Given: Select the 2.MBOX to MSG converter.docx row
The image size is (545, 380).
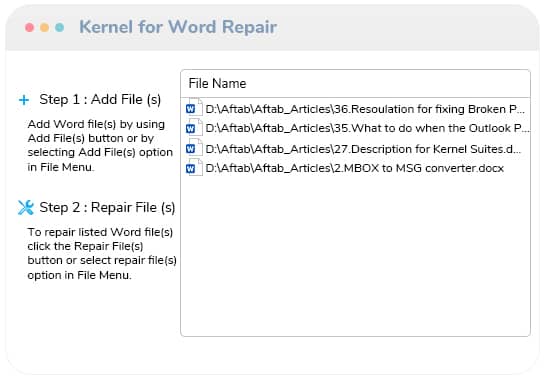Looking at the screenshot, I should 355,168.
